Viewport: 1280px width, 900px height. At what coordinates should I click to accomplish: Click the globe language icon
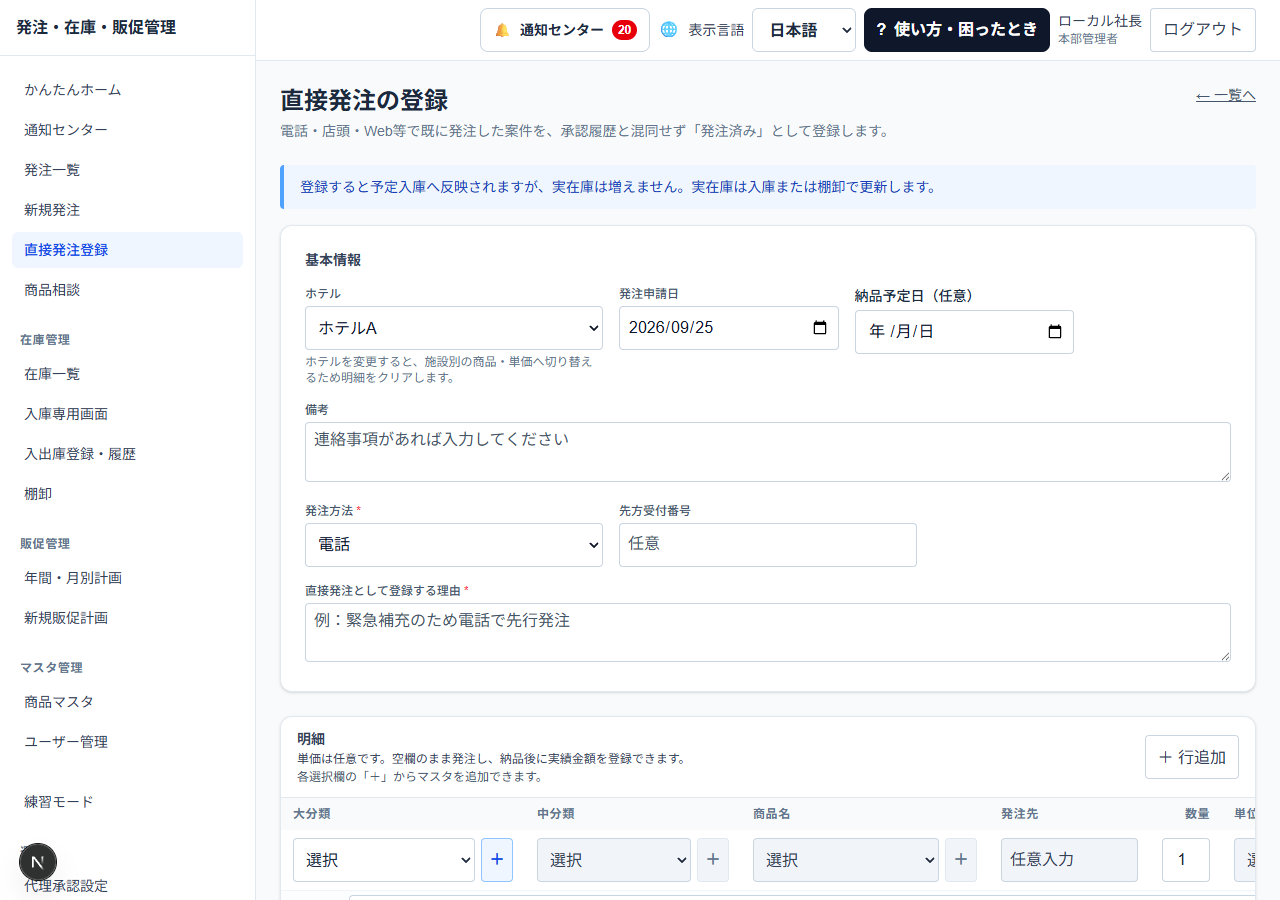pos(669,30)
